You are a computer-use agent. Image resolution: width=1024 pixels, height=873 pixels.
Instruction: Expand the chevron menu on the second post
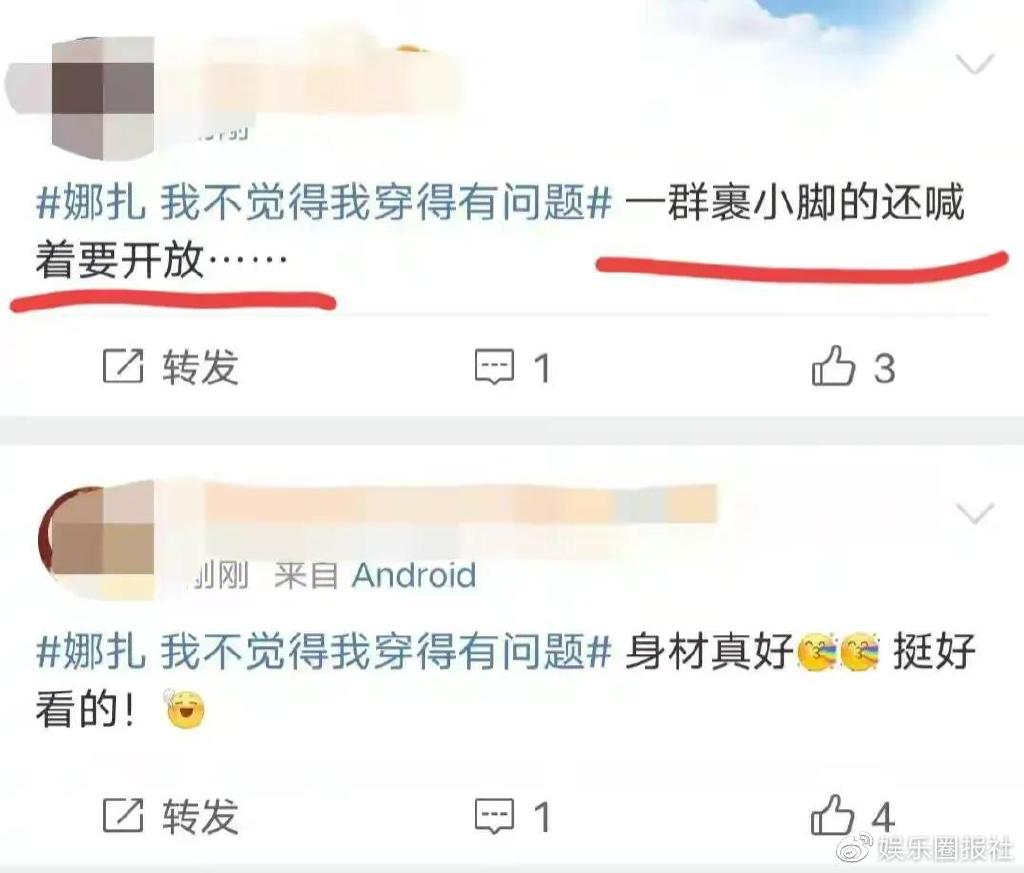(974, 513)
